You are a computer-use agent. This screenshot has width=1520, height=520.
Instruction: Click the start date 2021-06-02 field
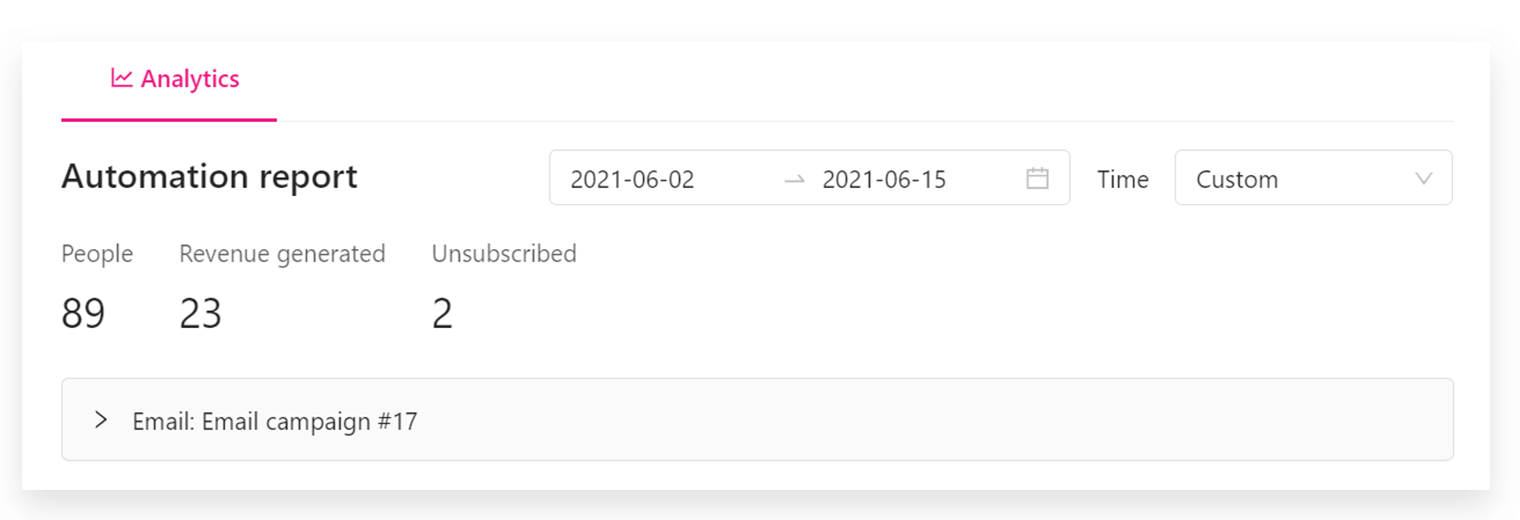pyautogui.click(x=632, y=180)
